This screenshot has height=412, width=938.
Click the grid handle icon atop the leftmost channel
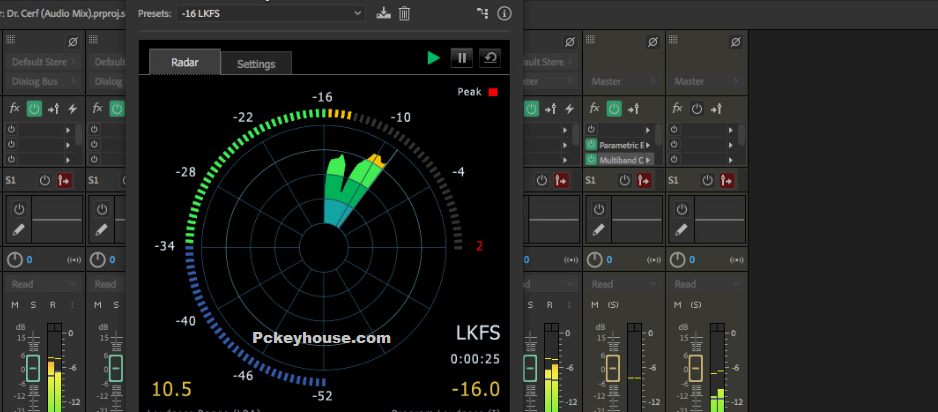[x=10, y=40]
